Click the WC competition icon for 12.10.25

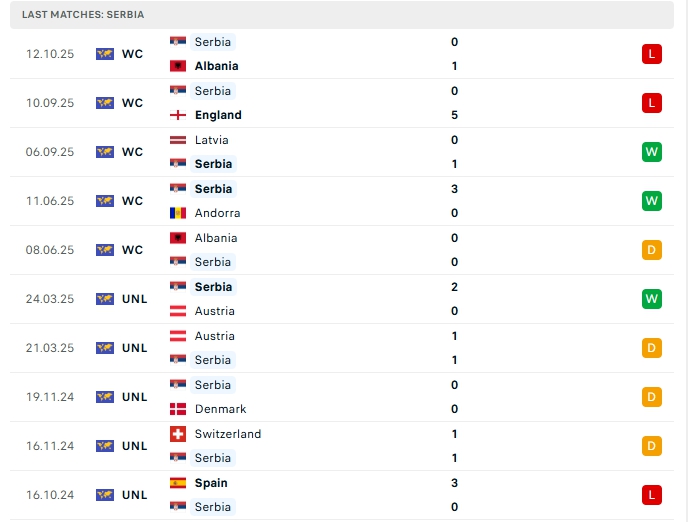tap(105, 54)
